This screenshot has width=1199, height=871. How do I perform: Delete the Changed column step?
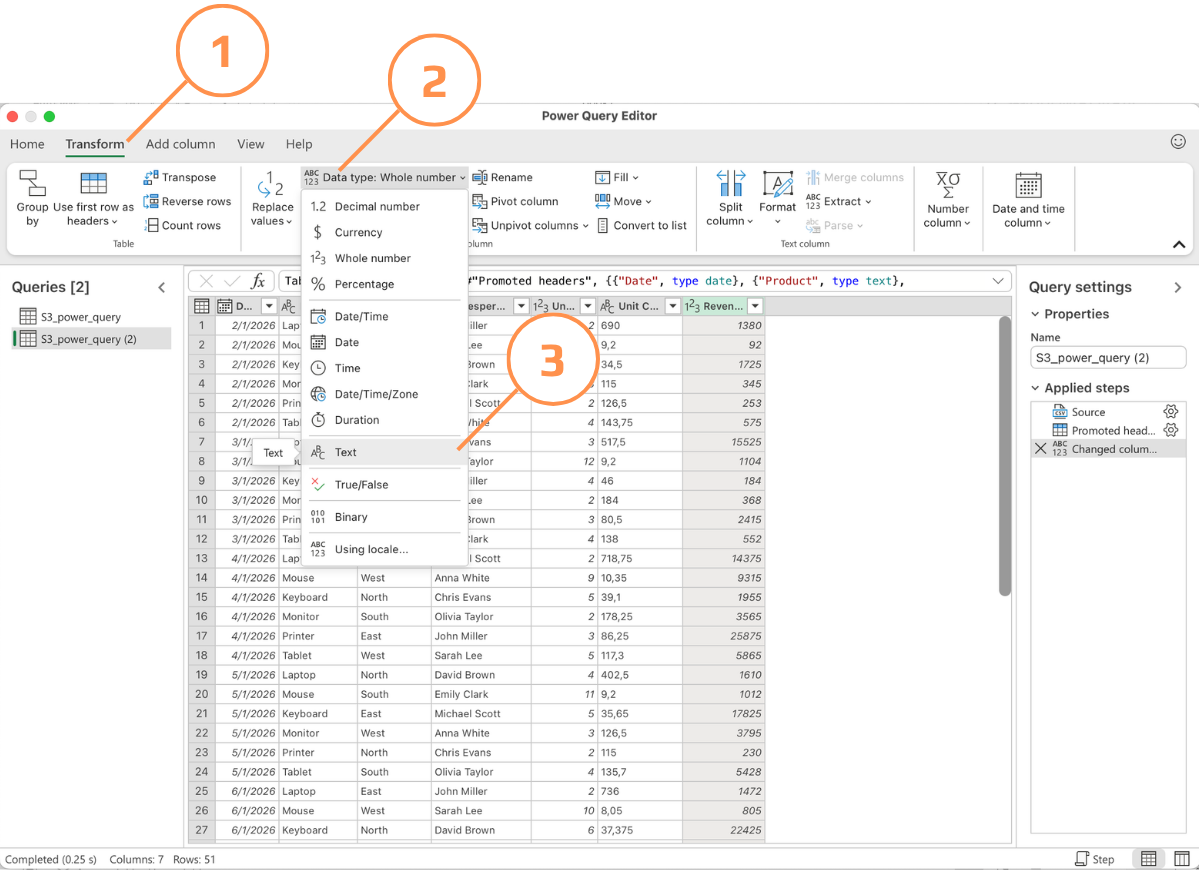(x=1040, y=449)
